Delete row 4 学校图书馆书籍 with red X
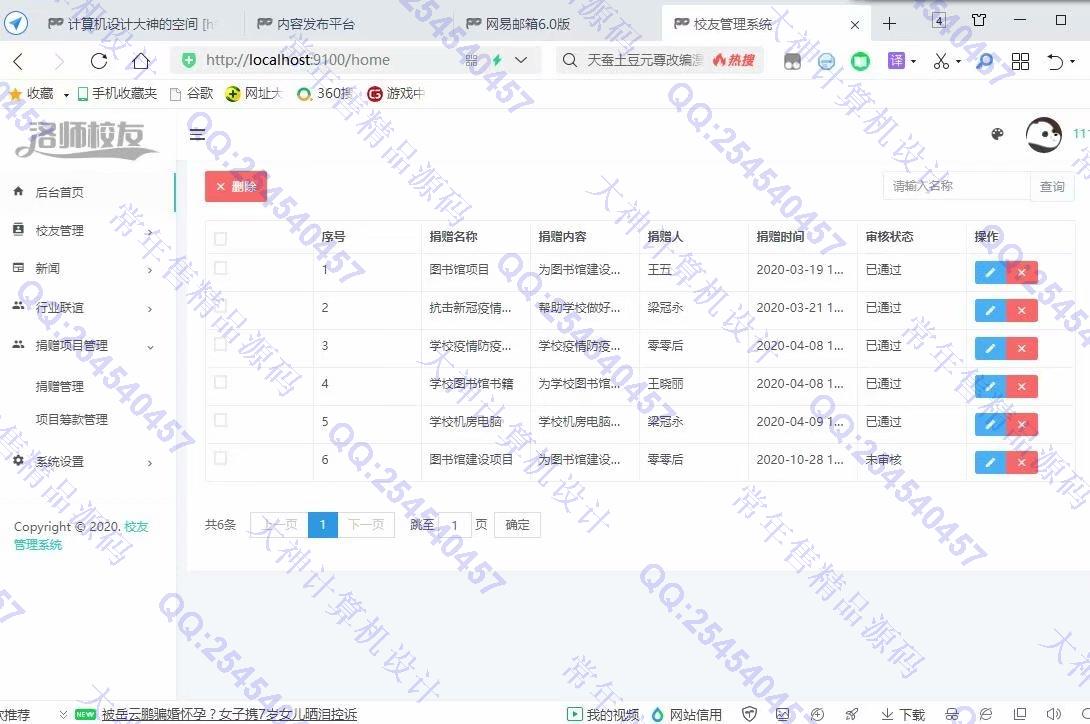Image resolution: width=1090 pixels, height=724 pixels. pos(1022,386)
